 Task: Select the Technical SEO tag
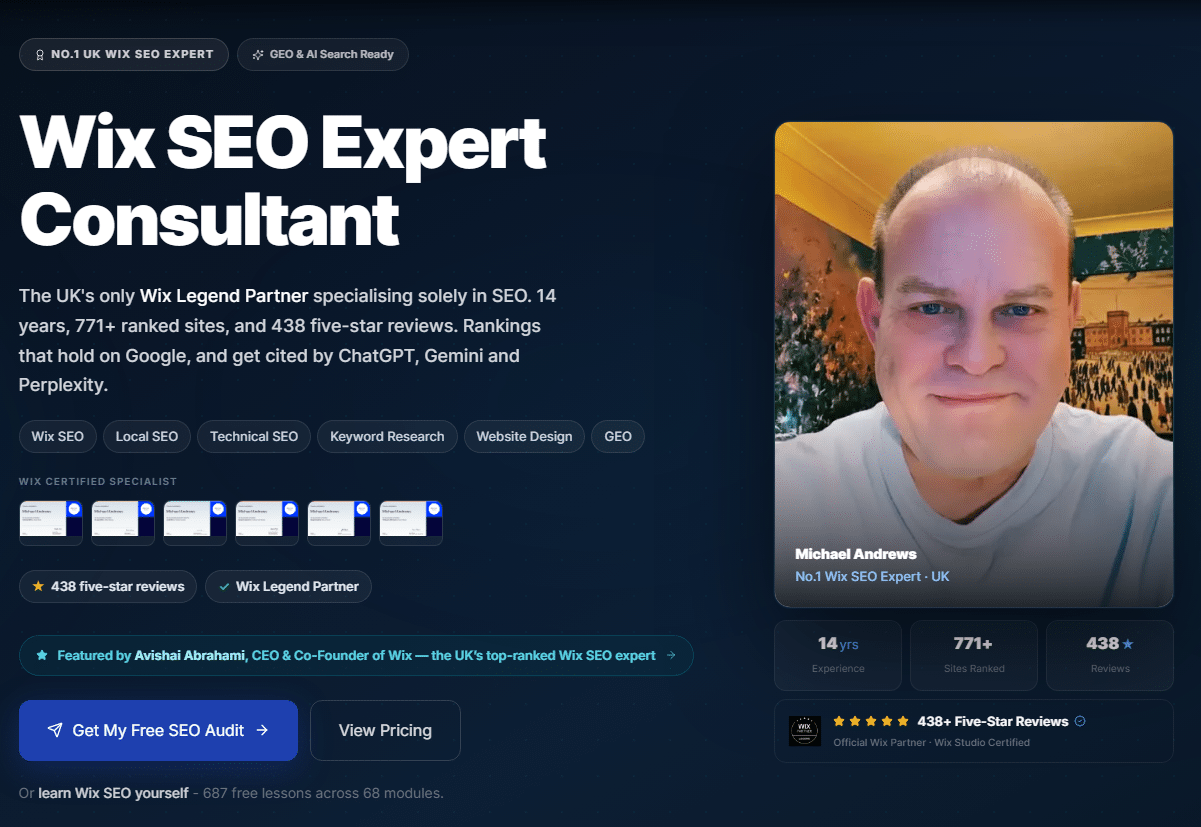pos(254,436)
